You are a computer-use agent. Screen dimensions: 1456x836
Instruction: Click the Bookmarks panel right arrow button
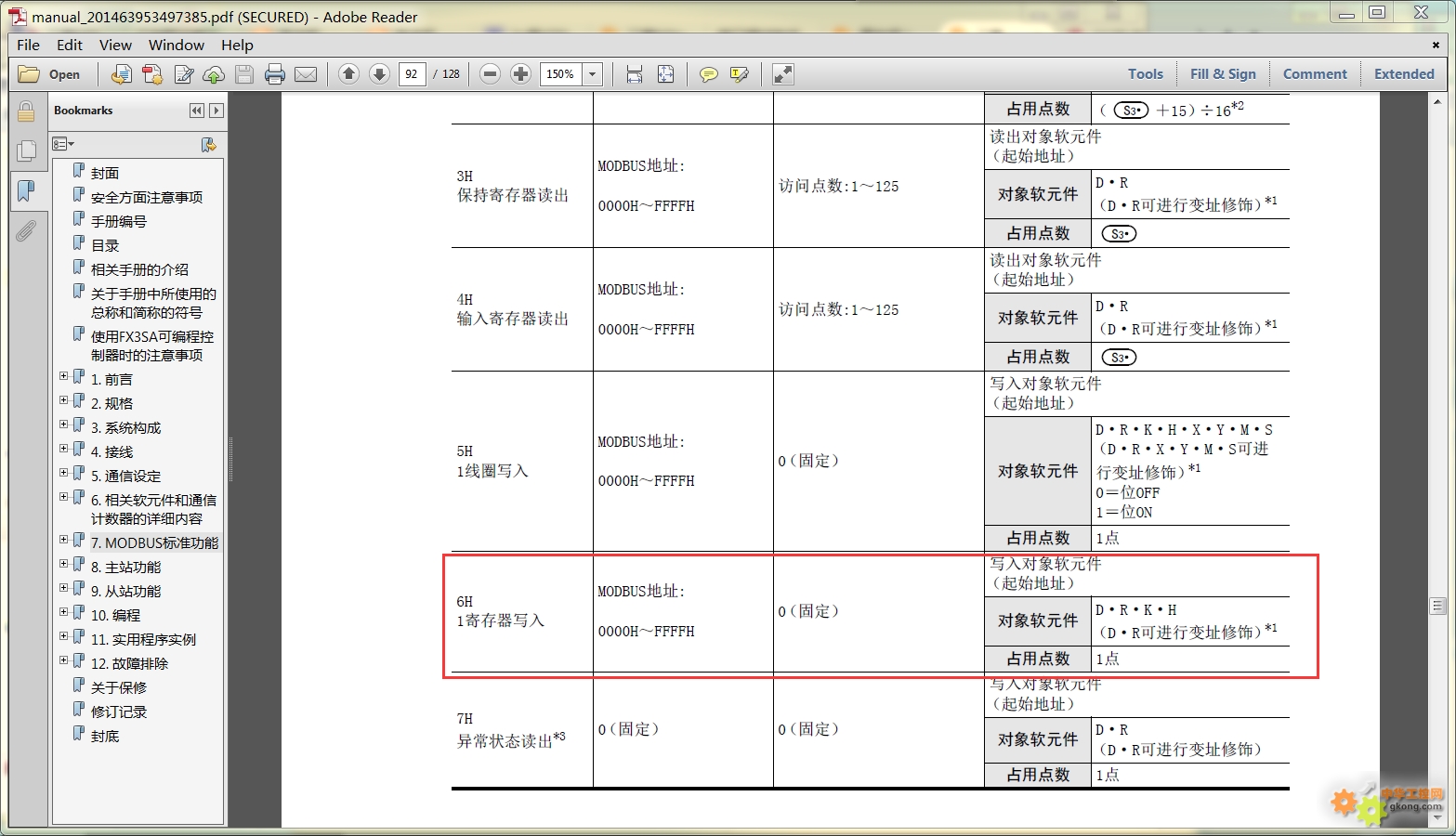(x=216, y=111)
